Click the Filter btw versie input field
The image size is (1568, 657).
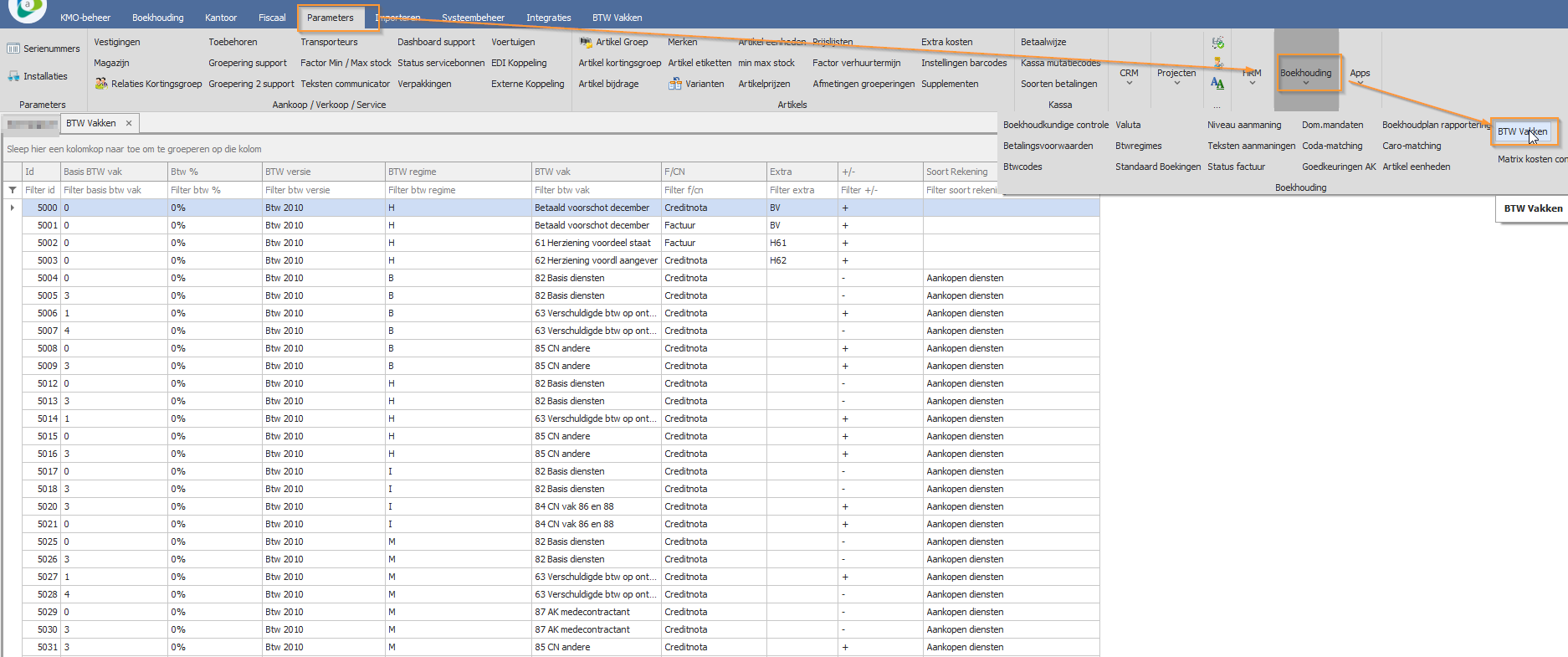coord(322,190)
